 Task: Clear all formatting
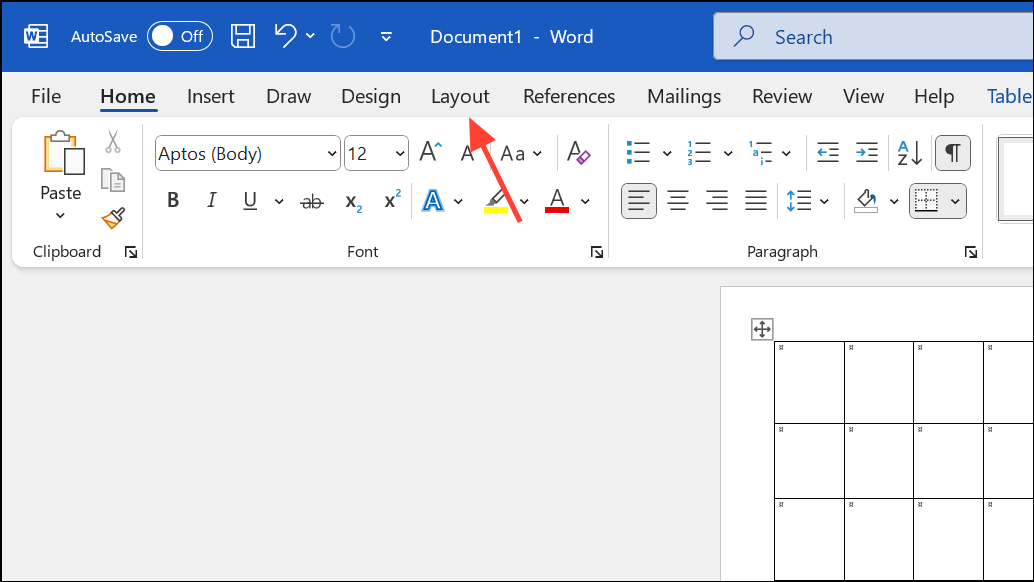tap(578, 153)
